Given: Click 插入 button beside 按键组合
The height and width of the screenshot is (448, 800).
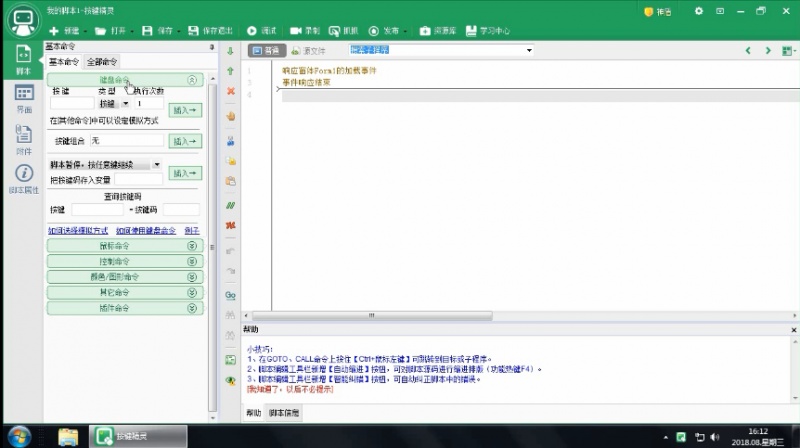Looking at the screenshot, I should coord(185,141).
